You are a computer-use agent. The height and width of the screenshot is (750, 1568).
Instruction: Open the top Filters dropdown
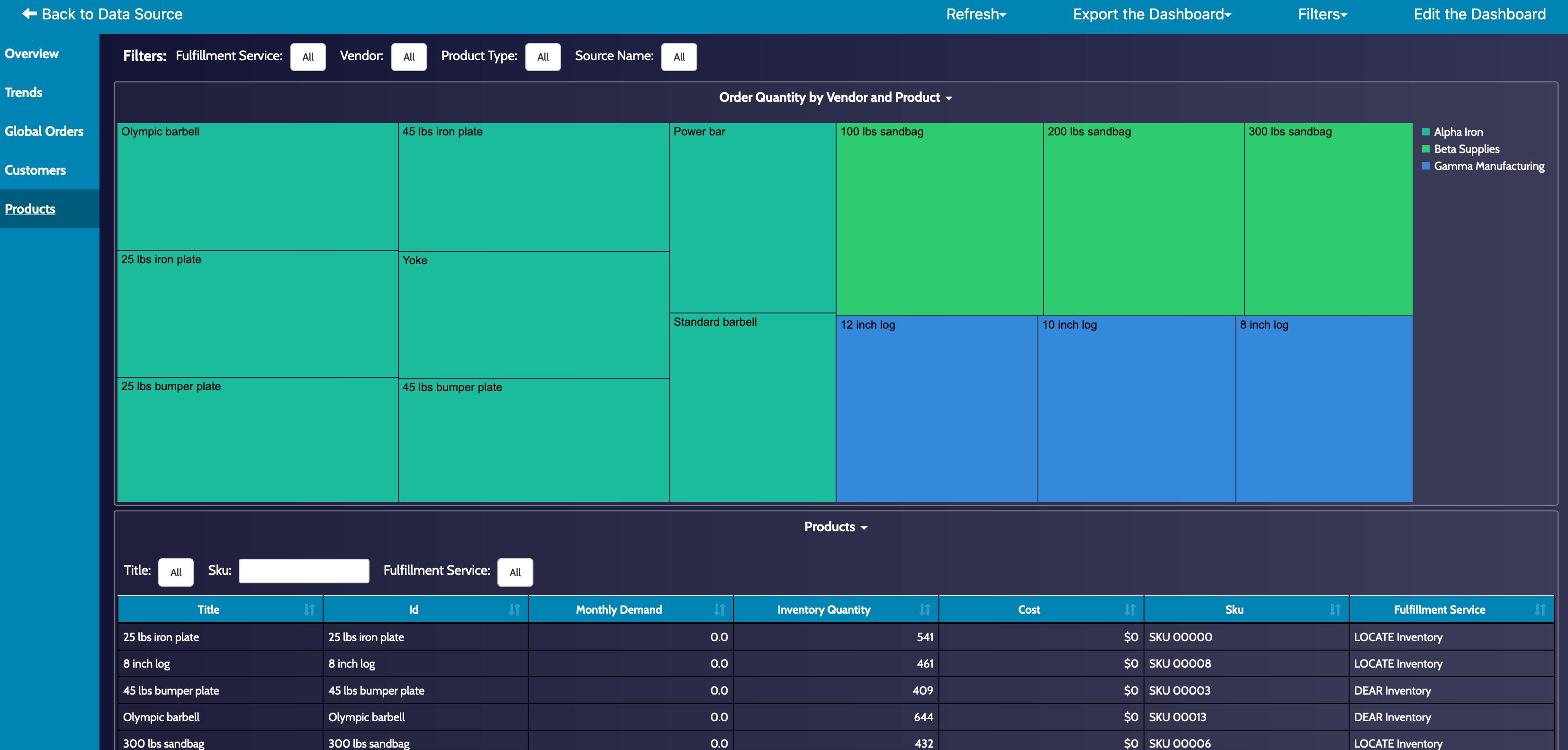click(x=1322, y=14)
